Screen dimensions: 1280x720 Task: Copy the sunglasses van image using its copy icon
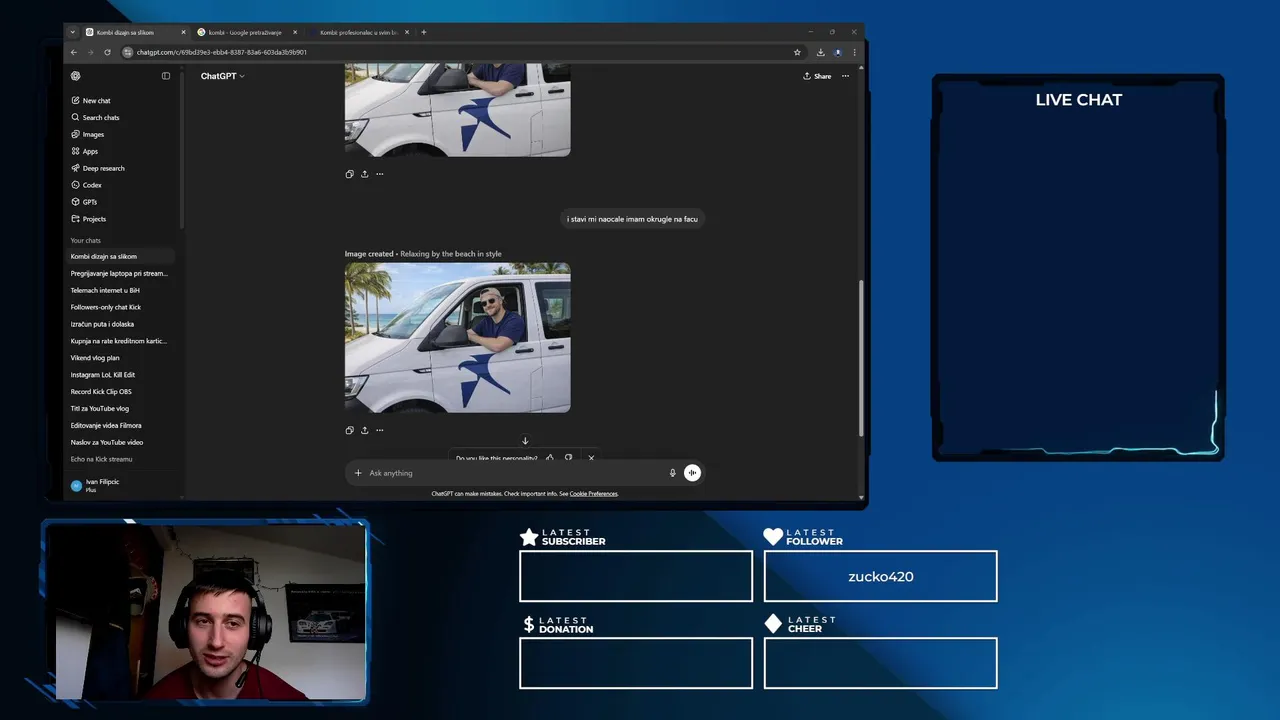click(x=349, y=430)
